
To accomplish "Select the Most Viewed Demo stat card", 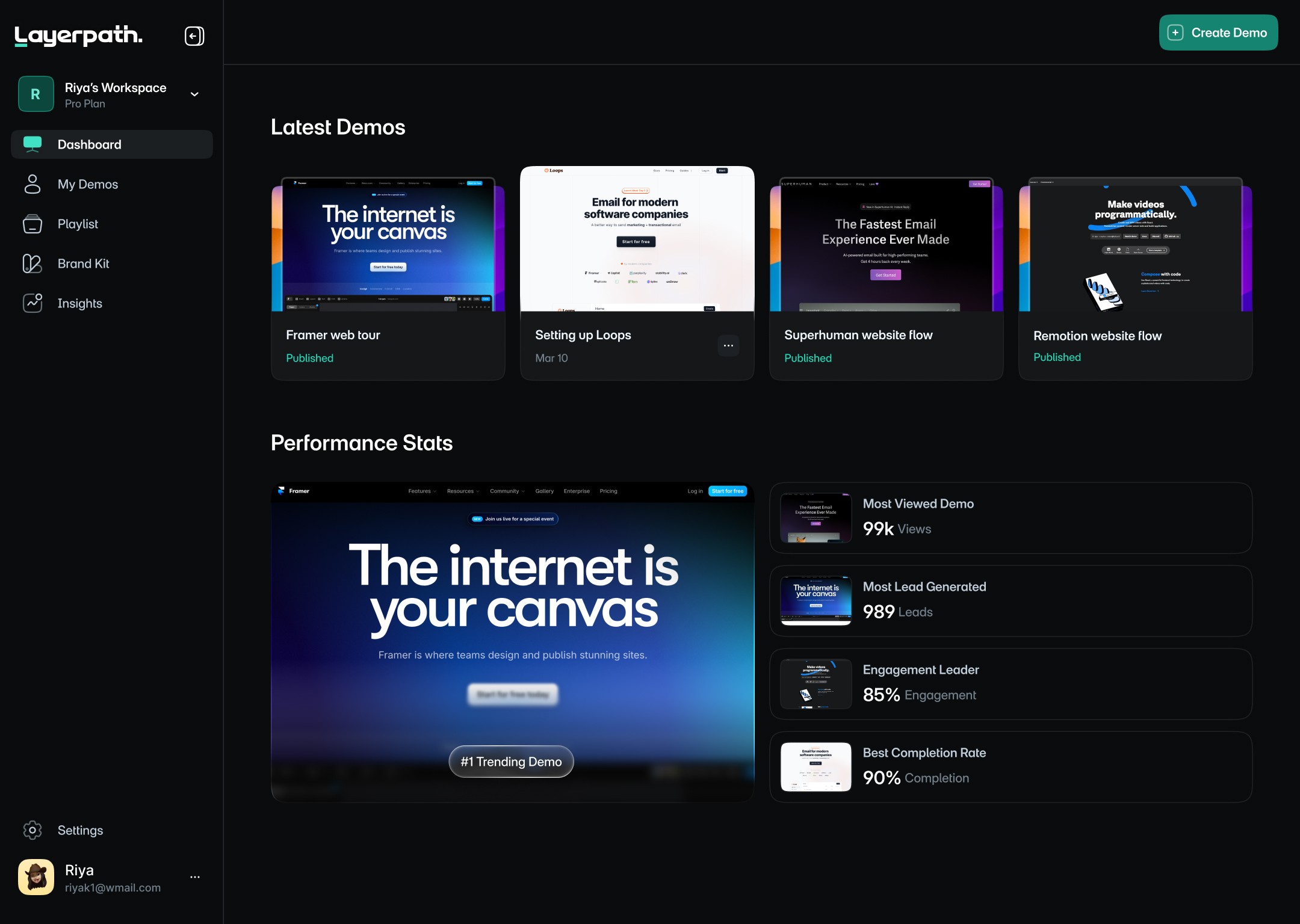I will (x=1011, y=517).
